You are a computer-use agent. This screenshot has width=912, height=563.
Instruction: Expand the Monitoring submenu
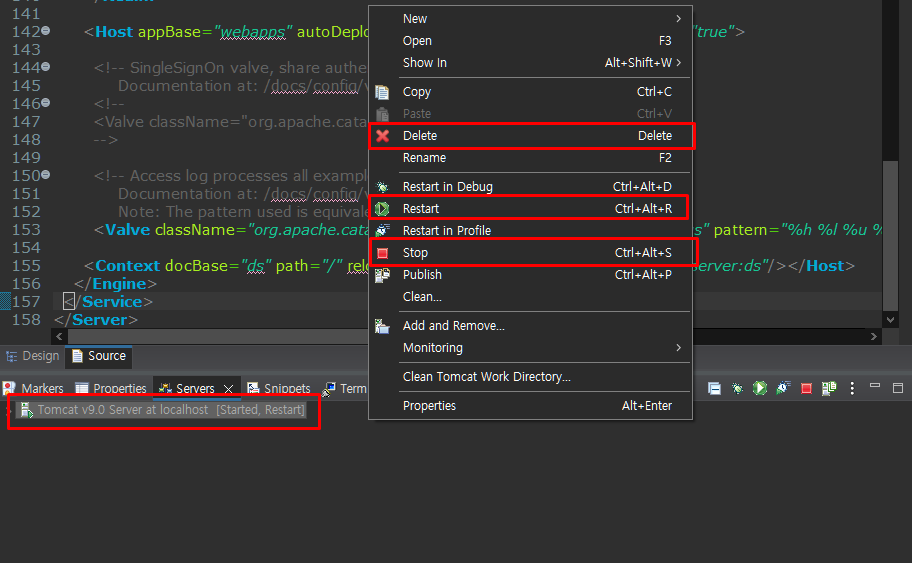tap(530, 348)
